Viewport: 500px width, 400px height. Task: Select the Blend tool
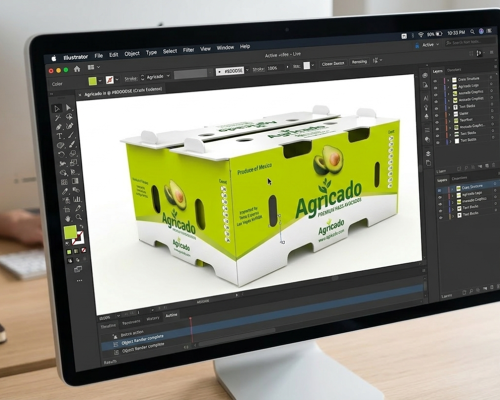(76, 190)
